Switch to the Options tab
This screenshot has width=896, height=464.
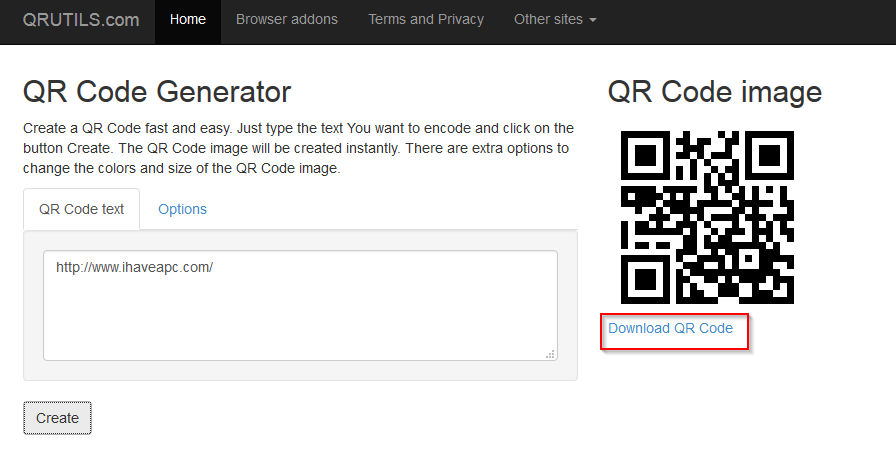182,209
